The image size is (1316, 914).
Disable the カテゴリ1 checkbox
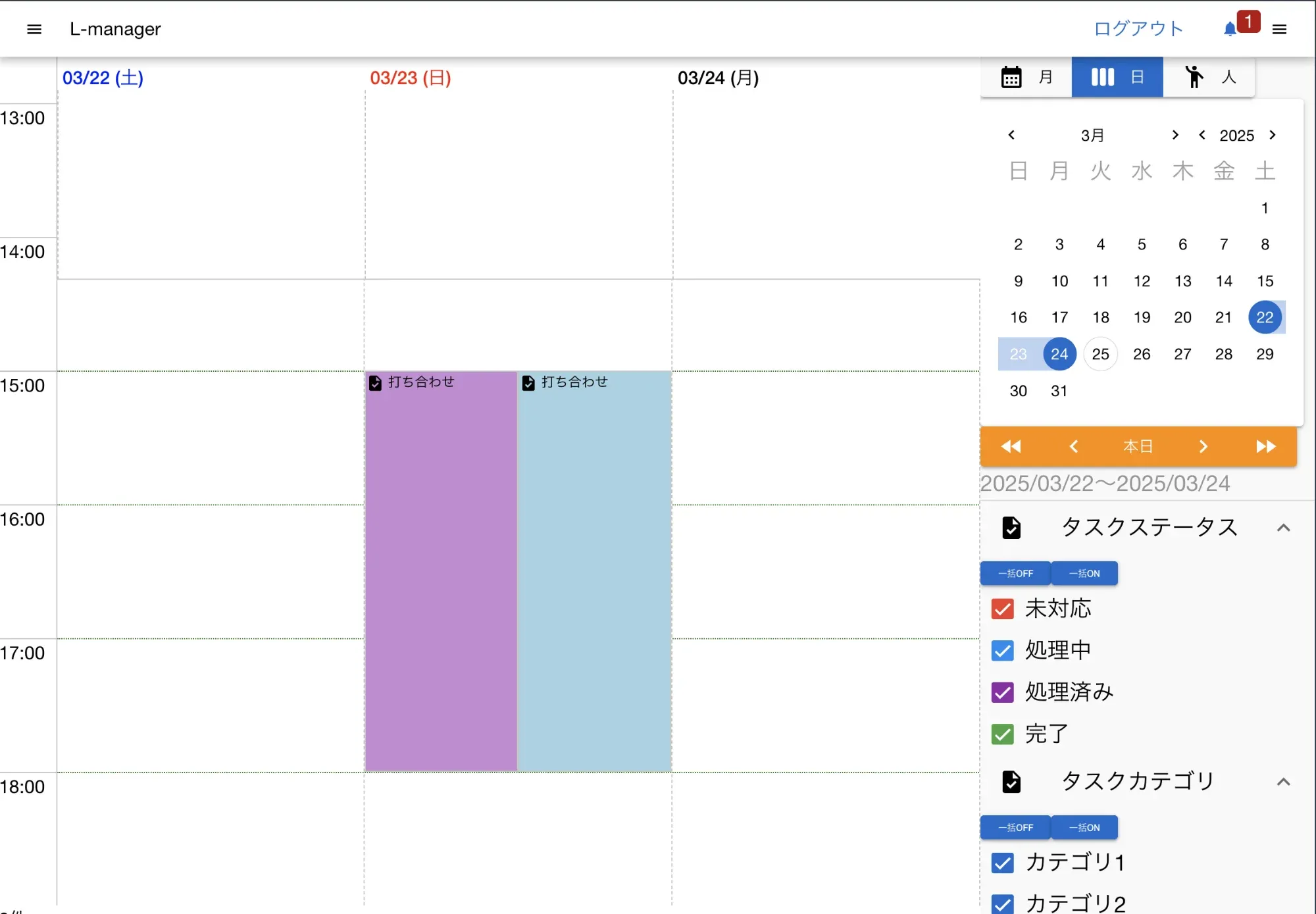1002,862
